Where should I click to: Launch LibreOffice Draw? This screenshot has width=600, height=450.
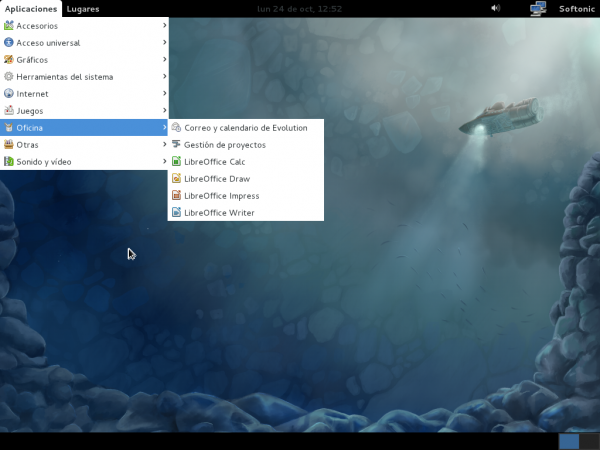(x=246, y=179)
